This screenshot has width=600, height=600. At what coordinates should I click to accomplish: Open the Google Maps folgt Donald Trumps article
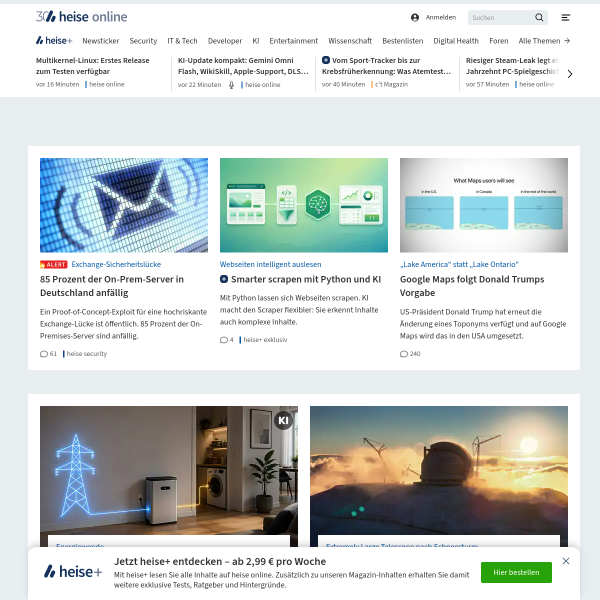point(472,286)
